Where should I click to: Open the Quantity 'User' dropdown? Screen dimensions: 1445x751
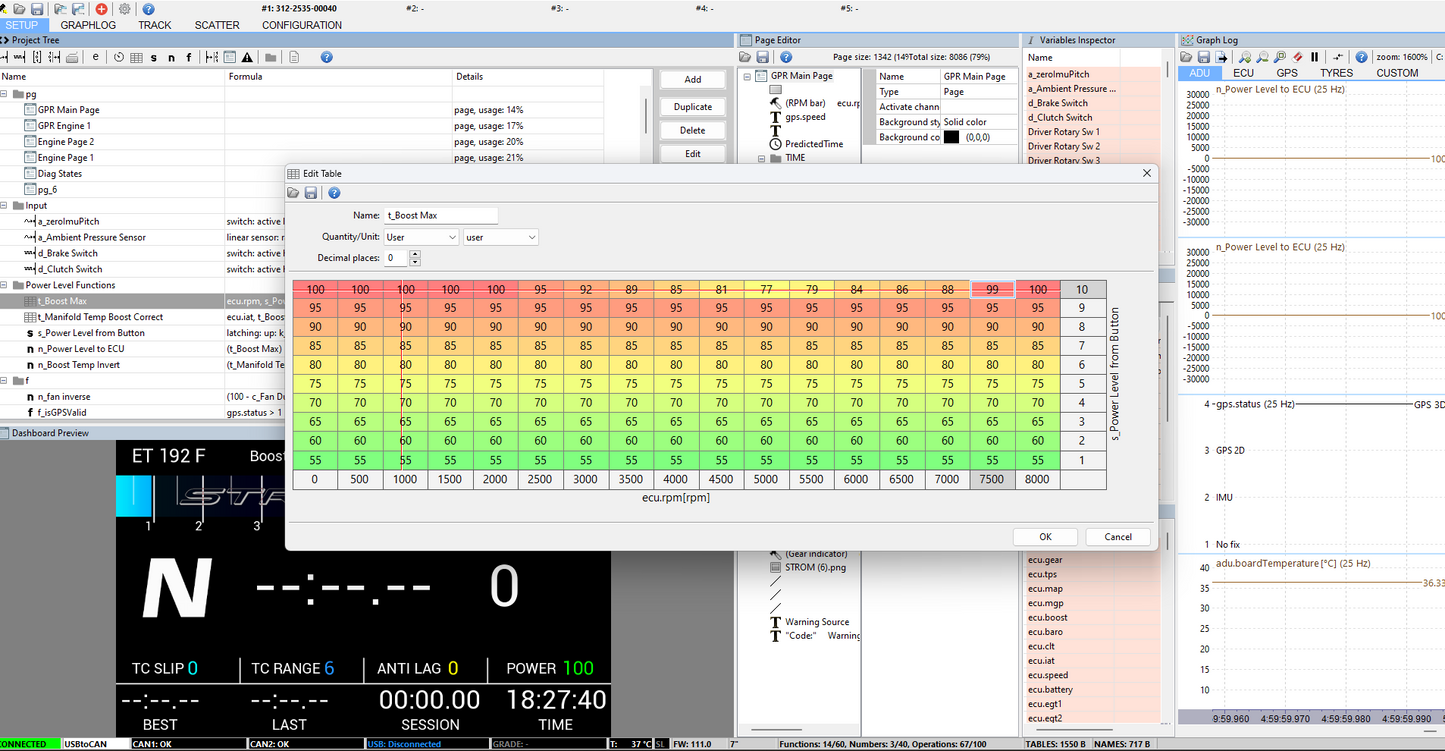click(x=421, y=237)
